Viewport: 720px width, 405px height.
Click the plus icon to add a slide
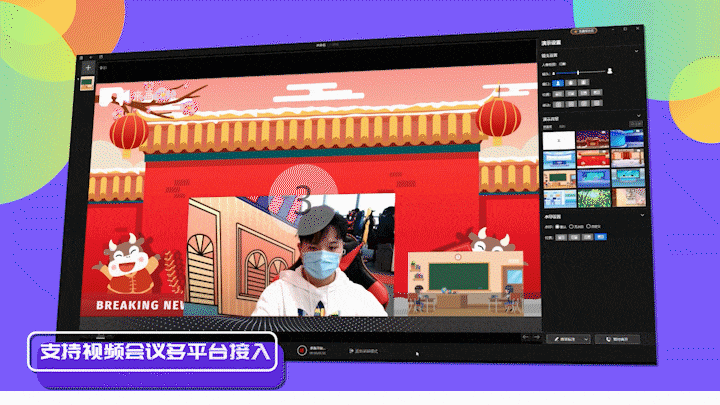point(88,68)
